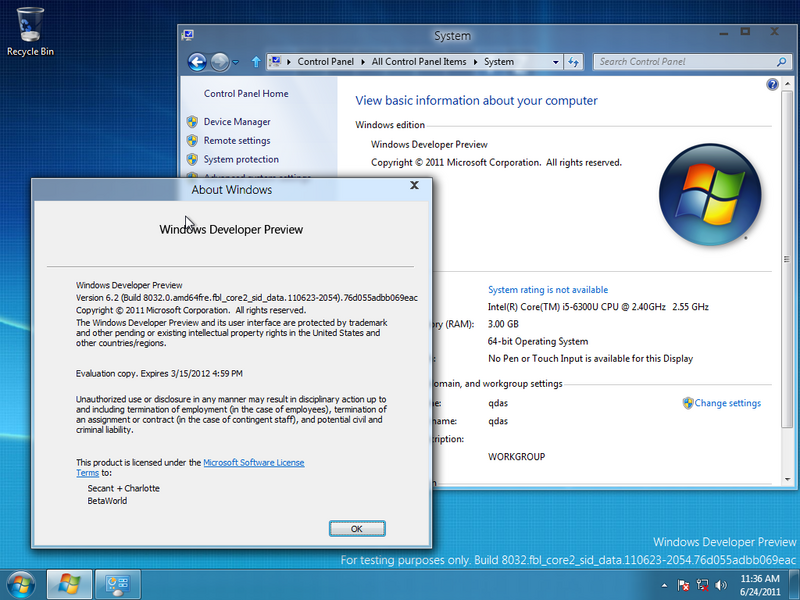
Task: Click System rating is not available link
Action: click(548, 290)
